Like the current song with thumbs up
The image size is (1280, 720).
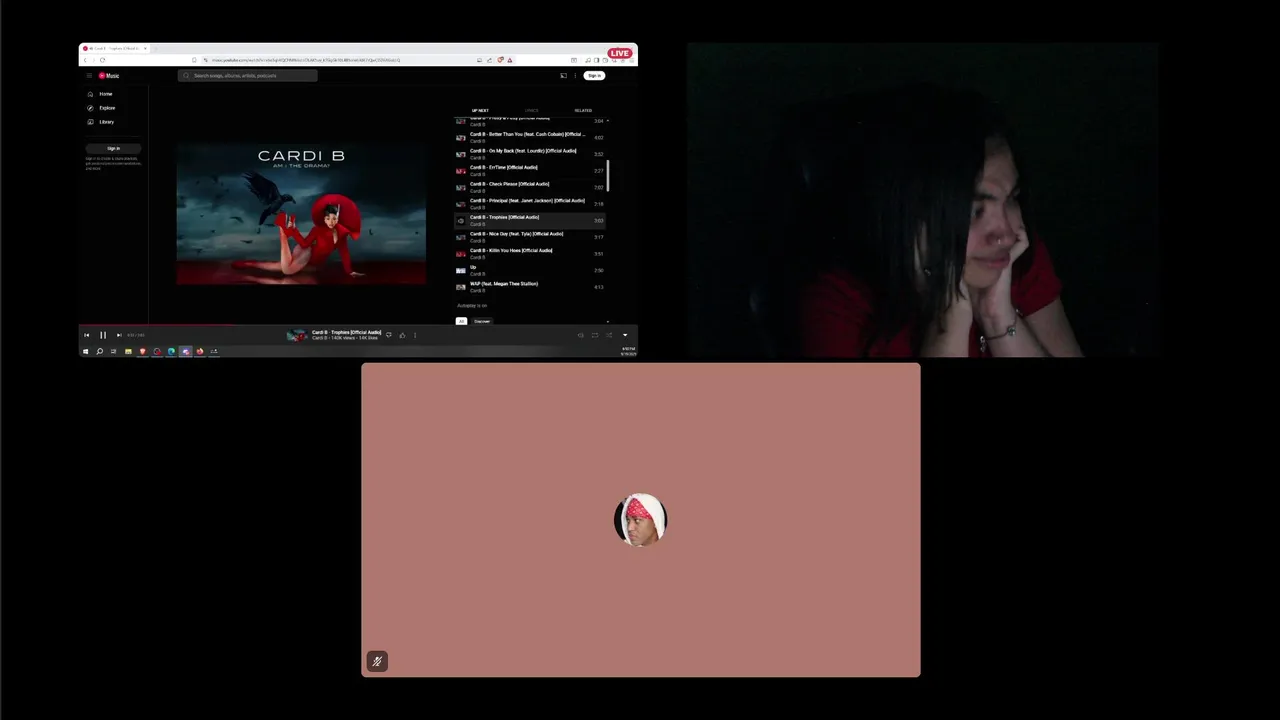tap(402, 335)
